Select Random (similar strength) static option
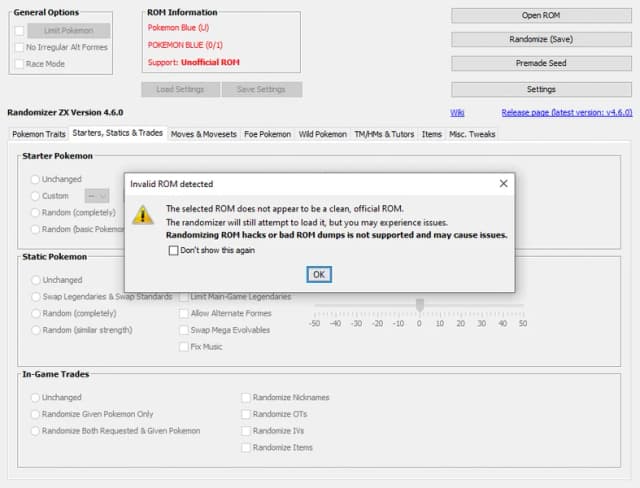 (x=36, y=330)
